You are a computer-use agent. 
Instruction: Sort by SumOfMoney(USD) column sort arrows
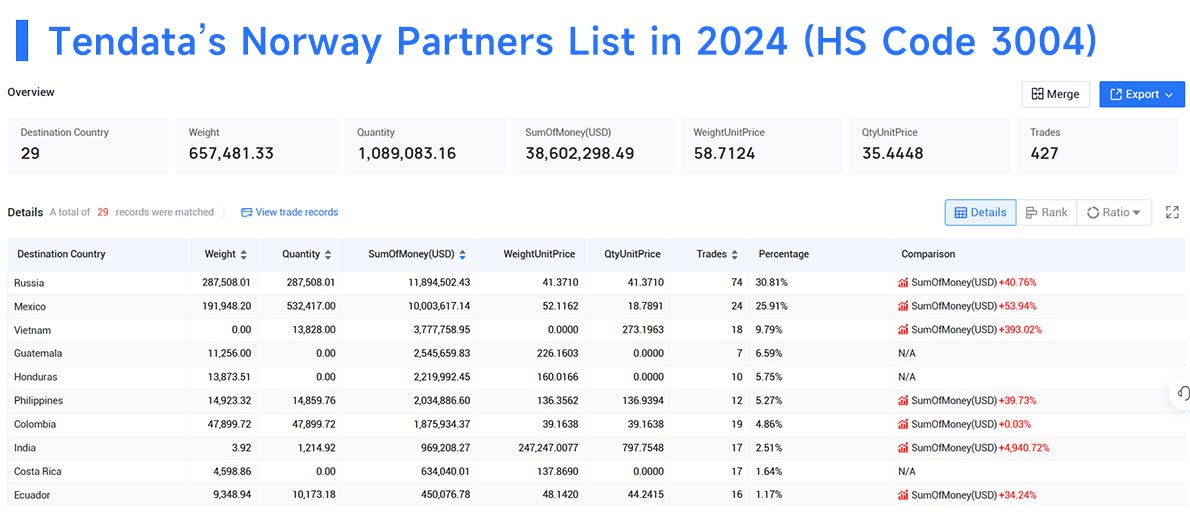[x=462, y=255]
